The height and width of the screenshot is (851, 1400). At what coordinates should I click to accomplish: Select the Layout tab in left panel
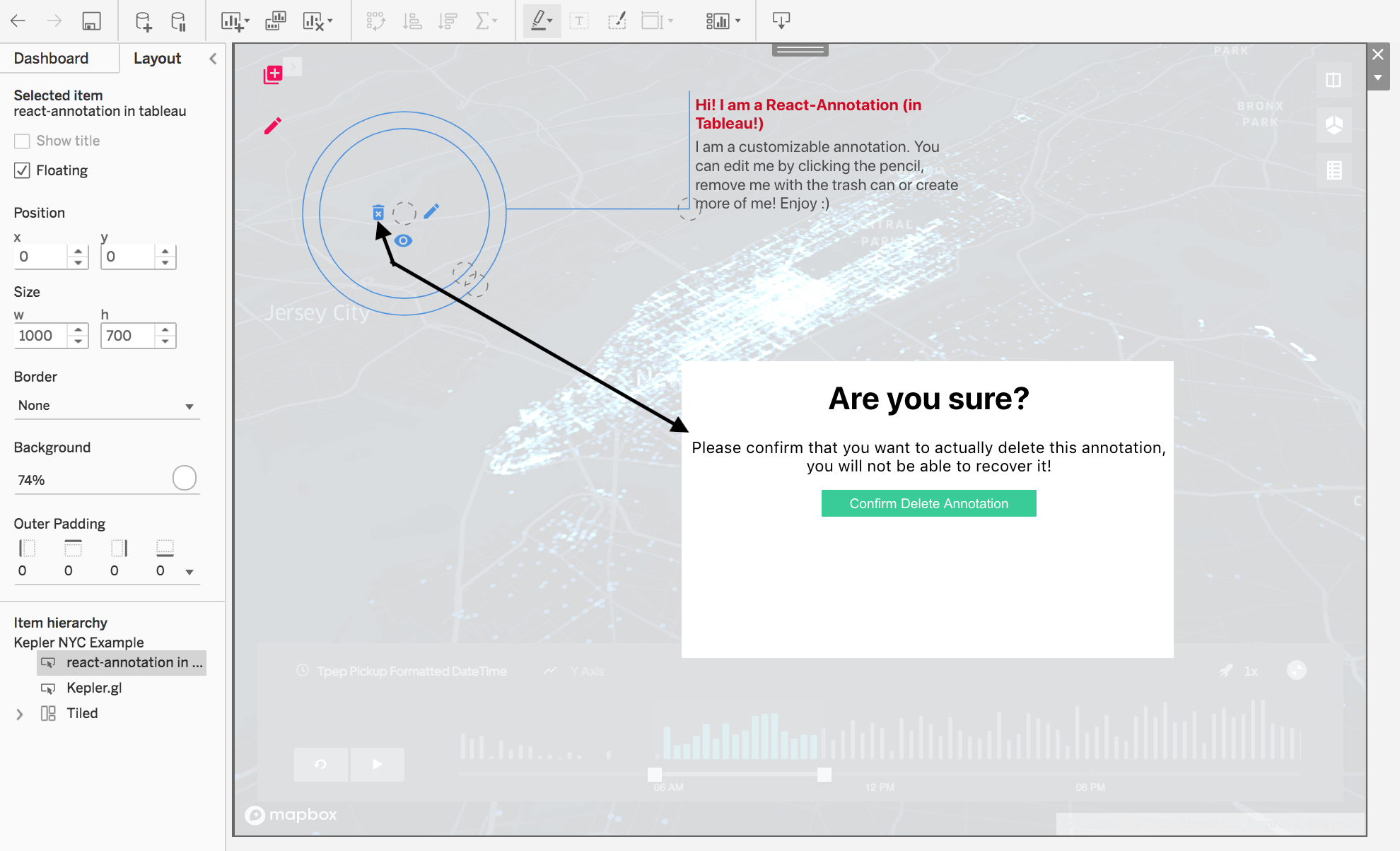coord(158,59)
